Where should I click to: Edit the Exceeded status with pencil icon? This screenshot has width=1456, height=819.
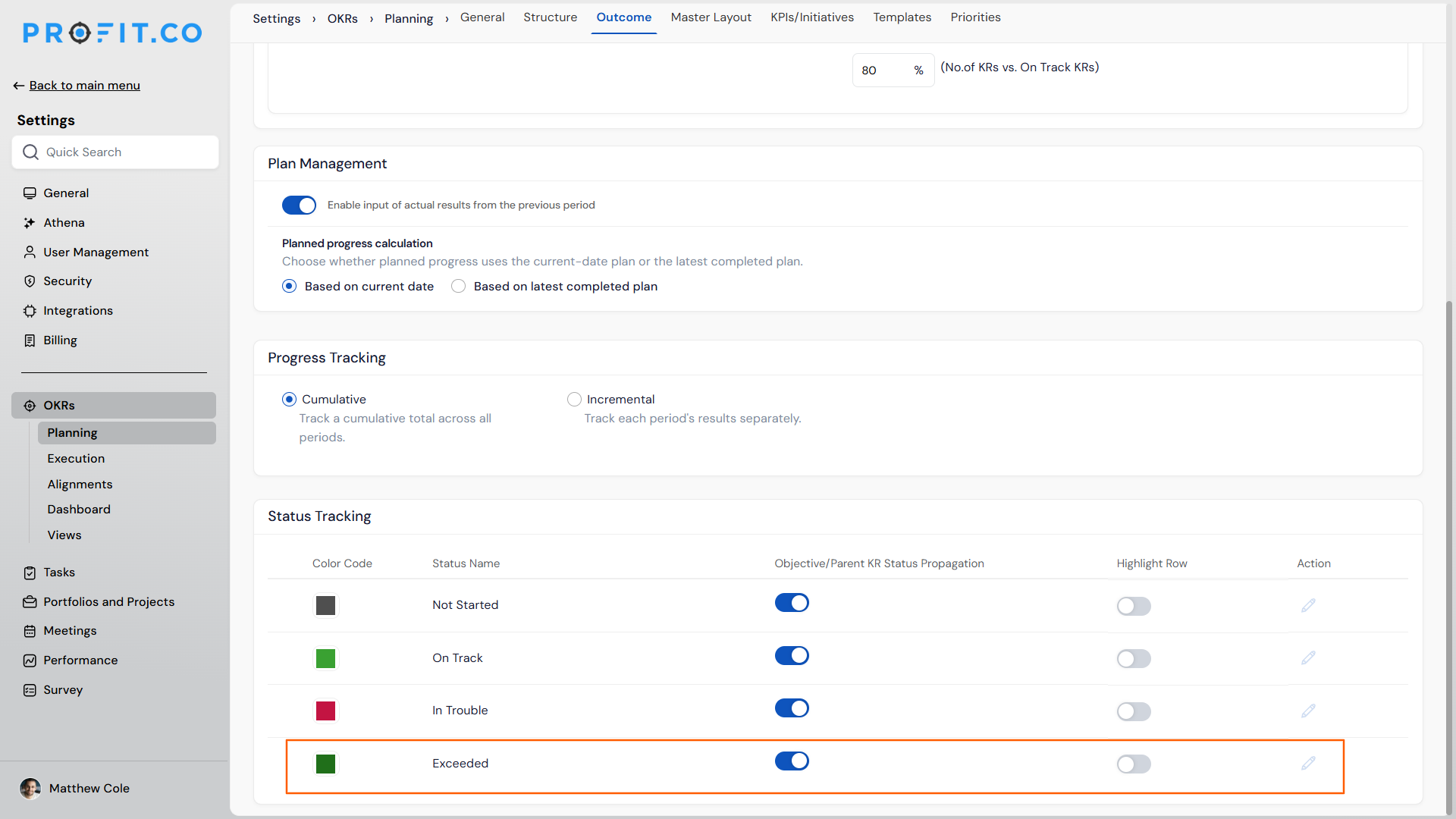click(x=1308, y=763)
